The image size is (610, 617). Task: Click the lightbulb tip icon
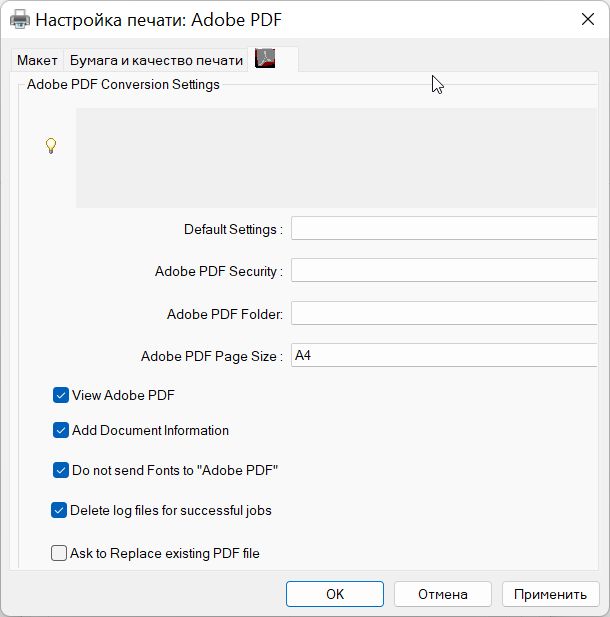[51, 146]
